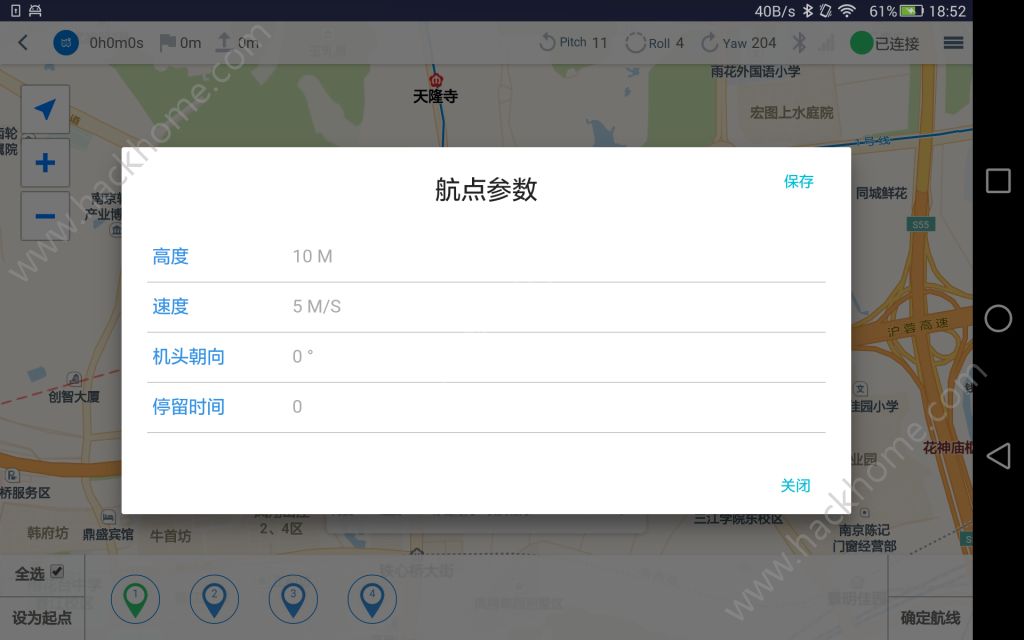Tap the grey Bluetooth icon in app bar

point(799,43)
